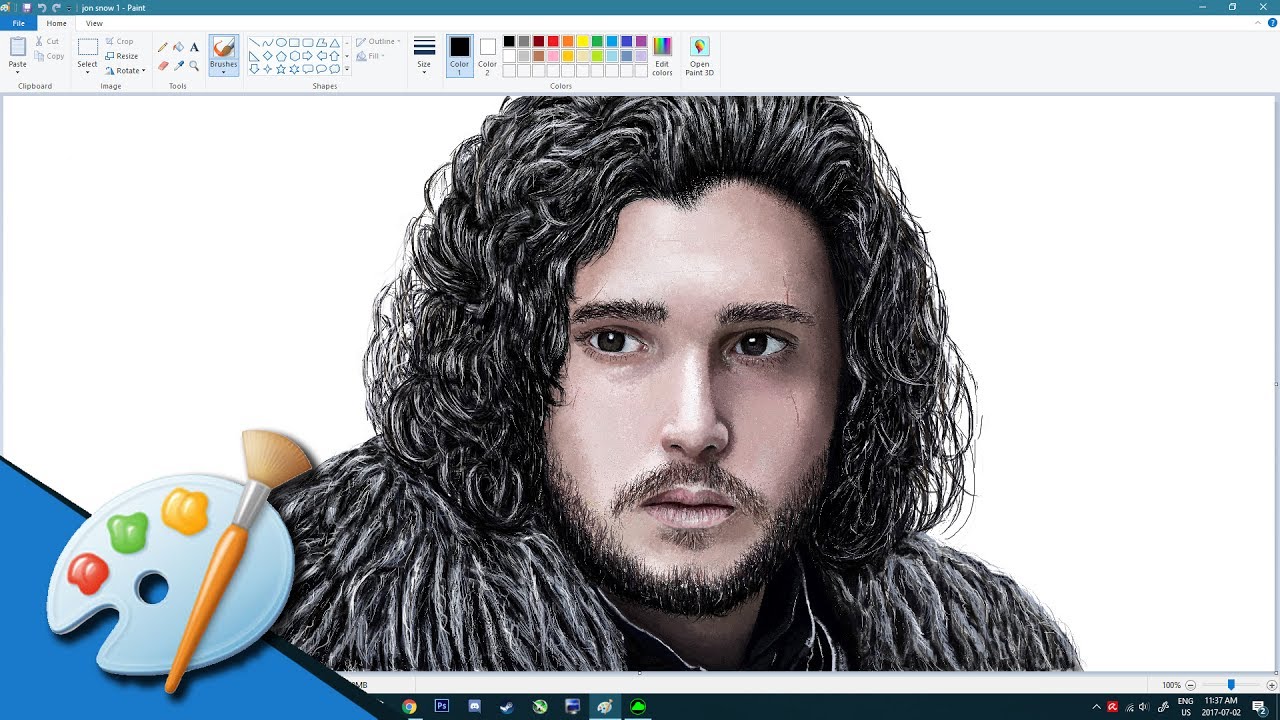Screen dimensions: 1280x720
Task: Choose the Right triangle shape
Action: [x=254, y=56]
